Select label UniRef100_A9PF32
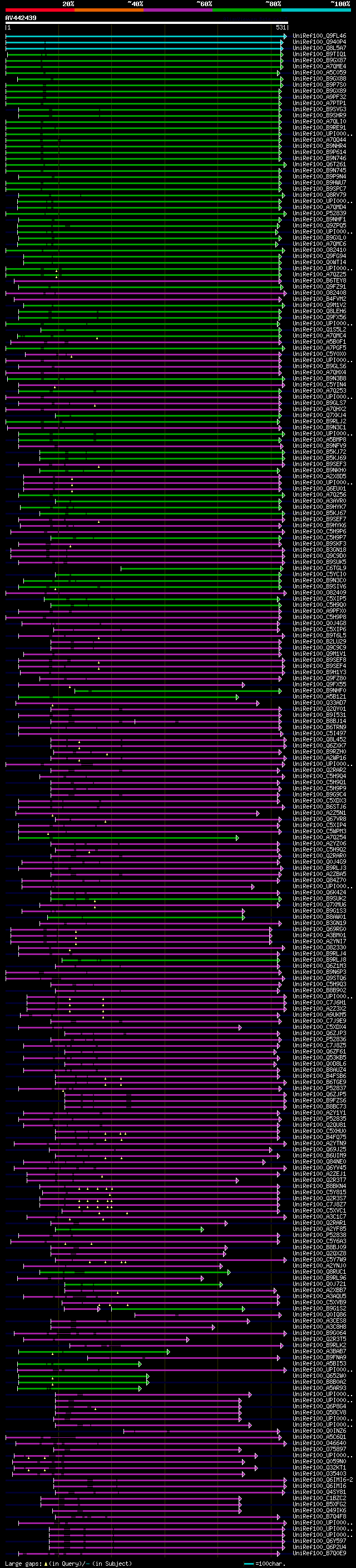356x1568 pixels. click(x=319, y=97)
